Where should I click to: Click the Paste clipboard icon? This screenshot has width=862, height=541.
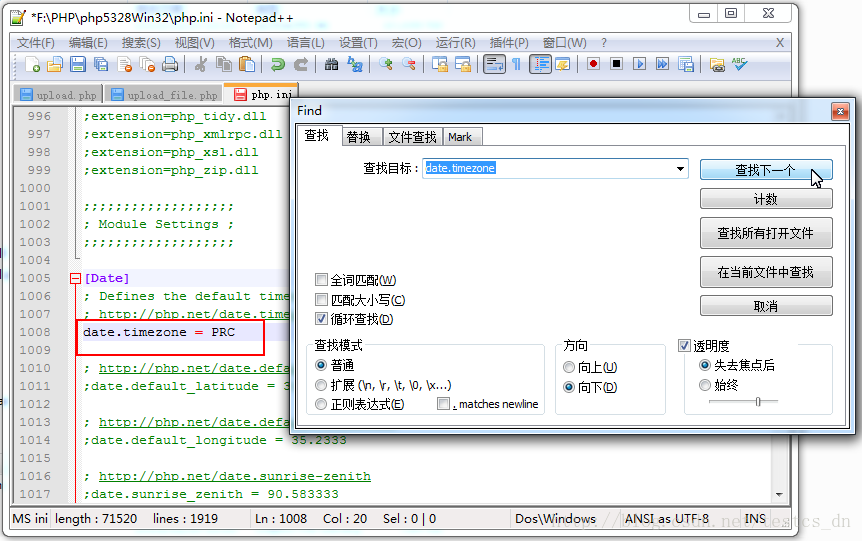coord(247,64)
